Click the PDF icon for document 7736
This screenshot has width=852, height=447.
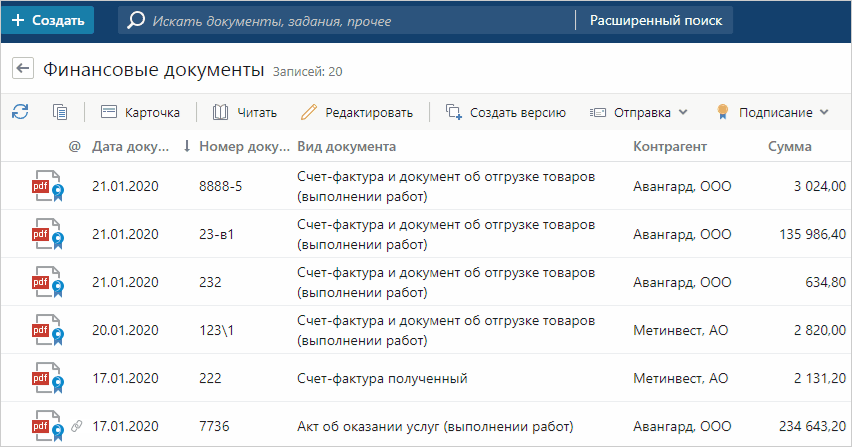43,425
